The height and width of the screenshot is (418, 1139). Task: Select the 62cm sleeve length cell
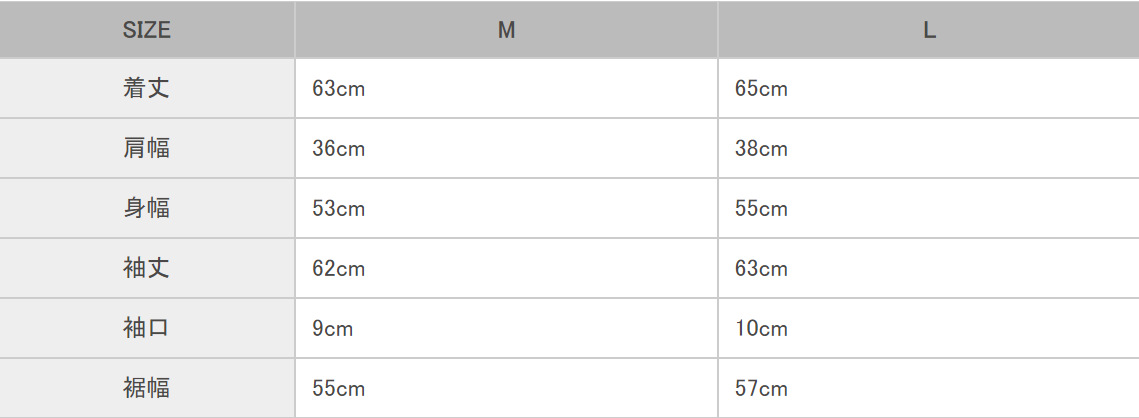pyautogui.click(x=338, y=269)
